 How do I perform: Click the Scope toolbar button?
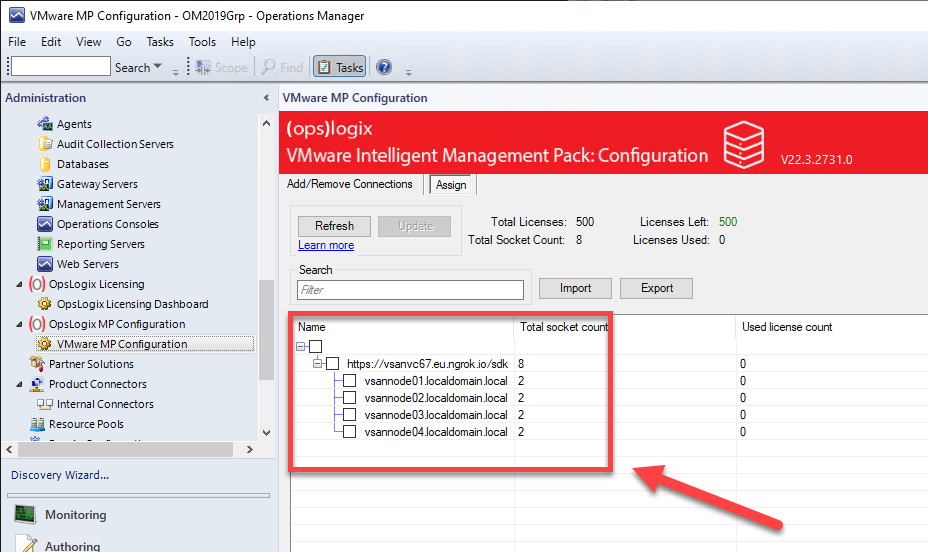coord(222,67)
